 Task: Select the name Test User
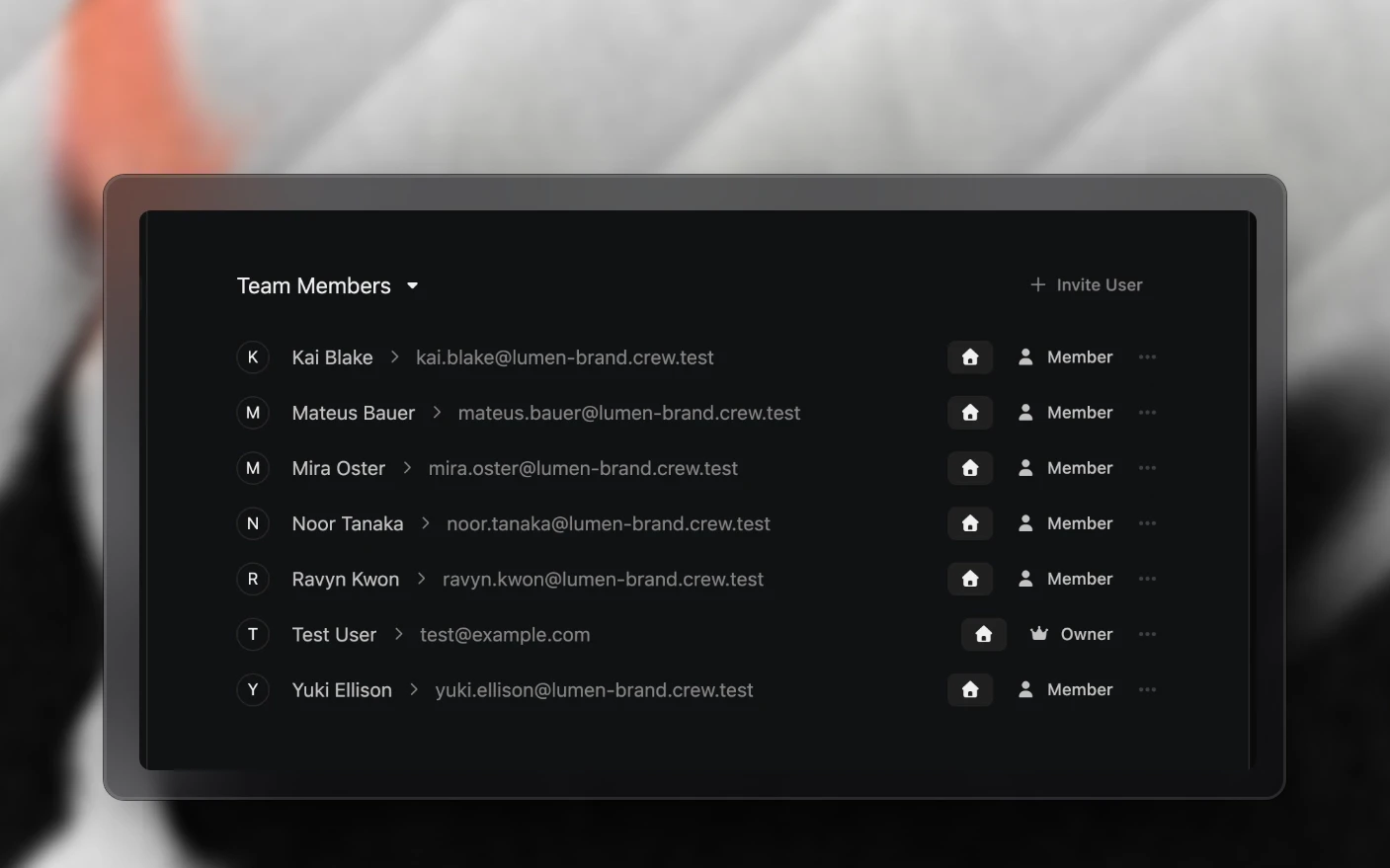point(334,634)
